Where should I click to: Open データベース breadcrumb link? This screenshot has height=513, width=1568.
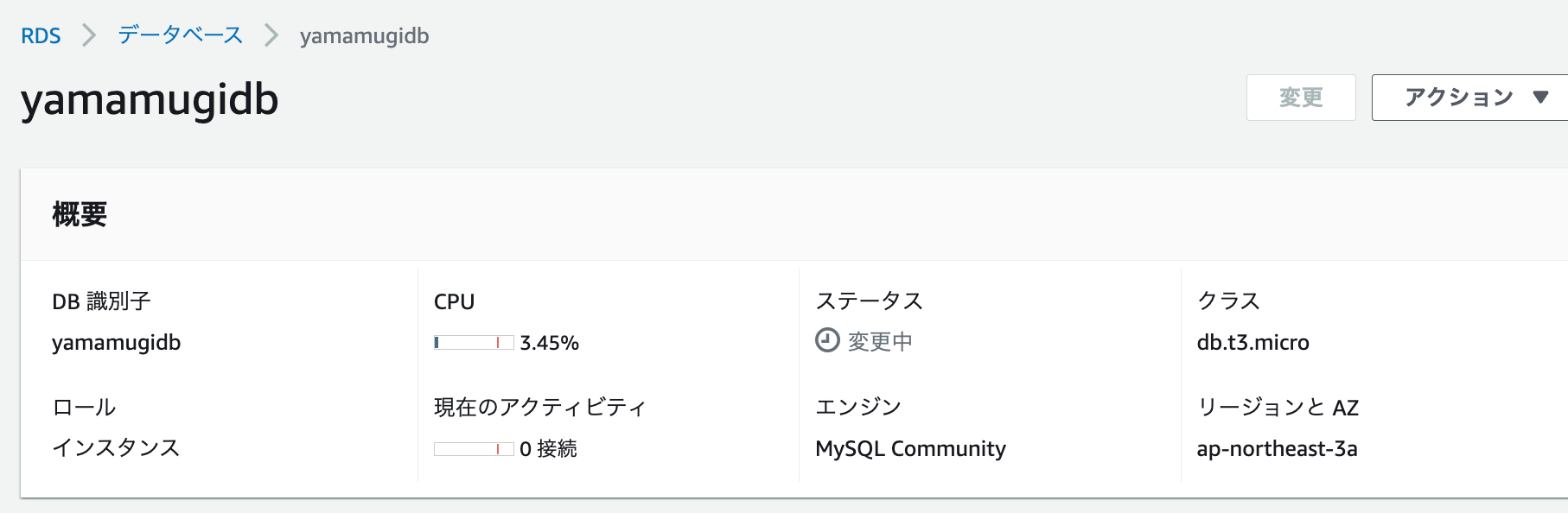[181, 35]
